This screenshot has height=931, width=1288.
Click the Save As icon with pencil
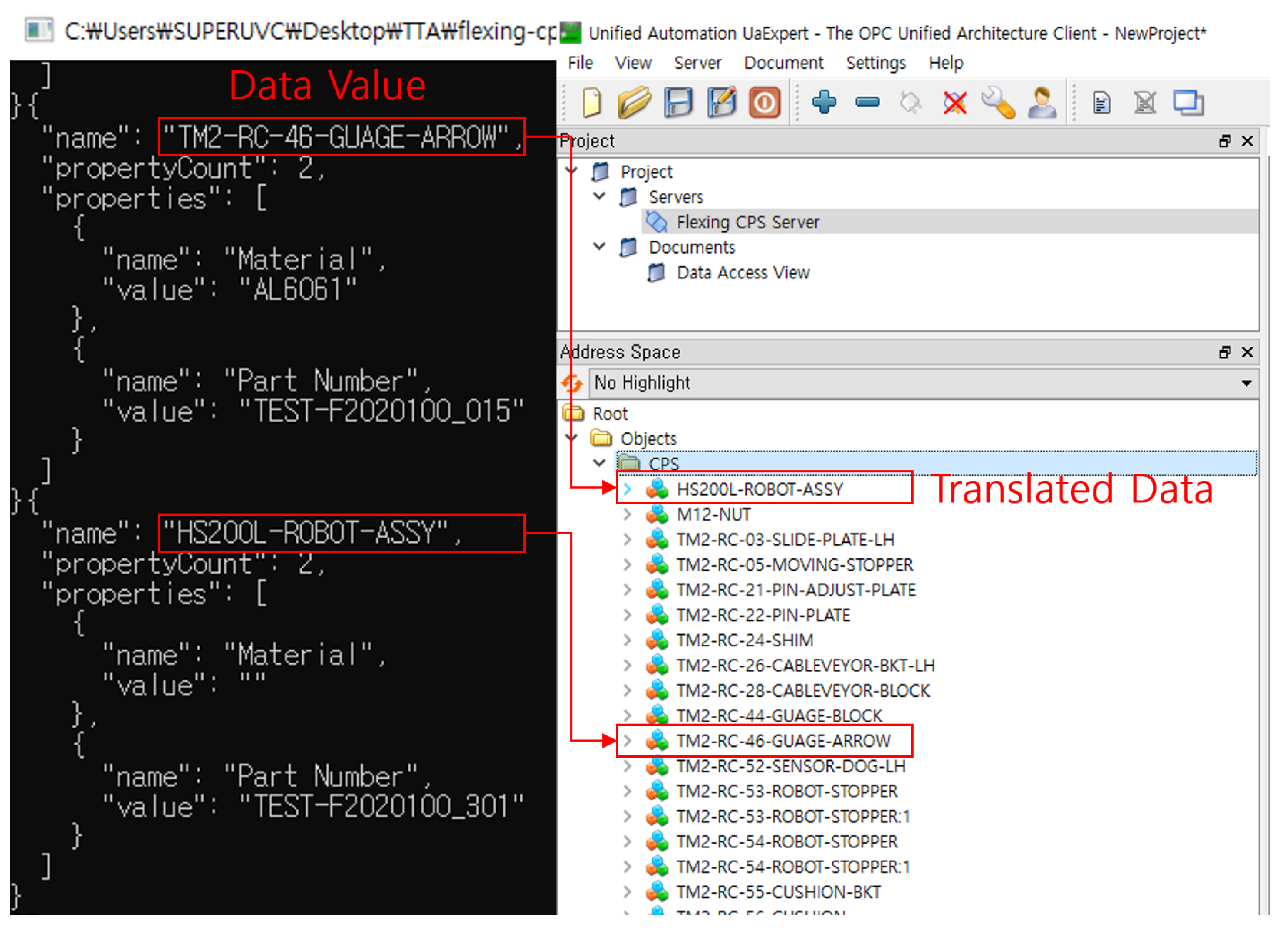pos(721,103)
